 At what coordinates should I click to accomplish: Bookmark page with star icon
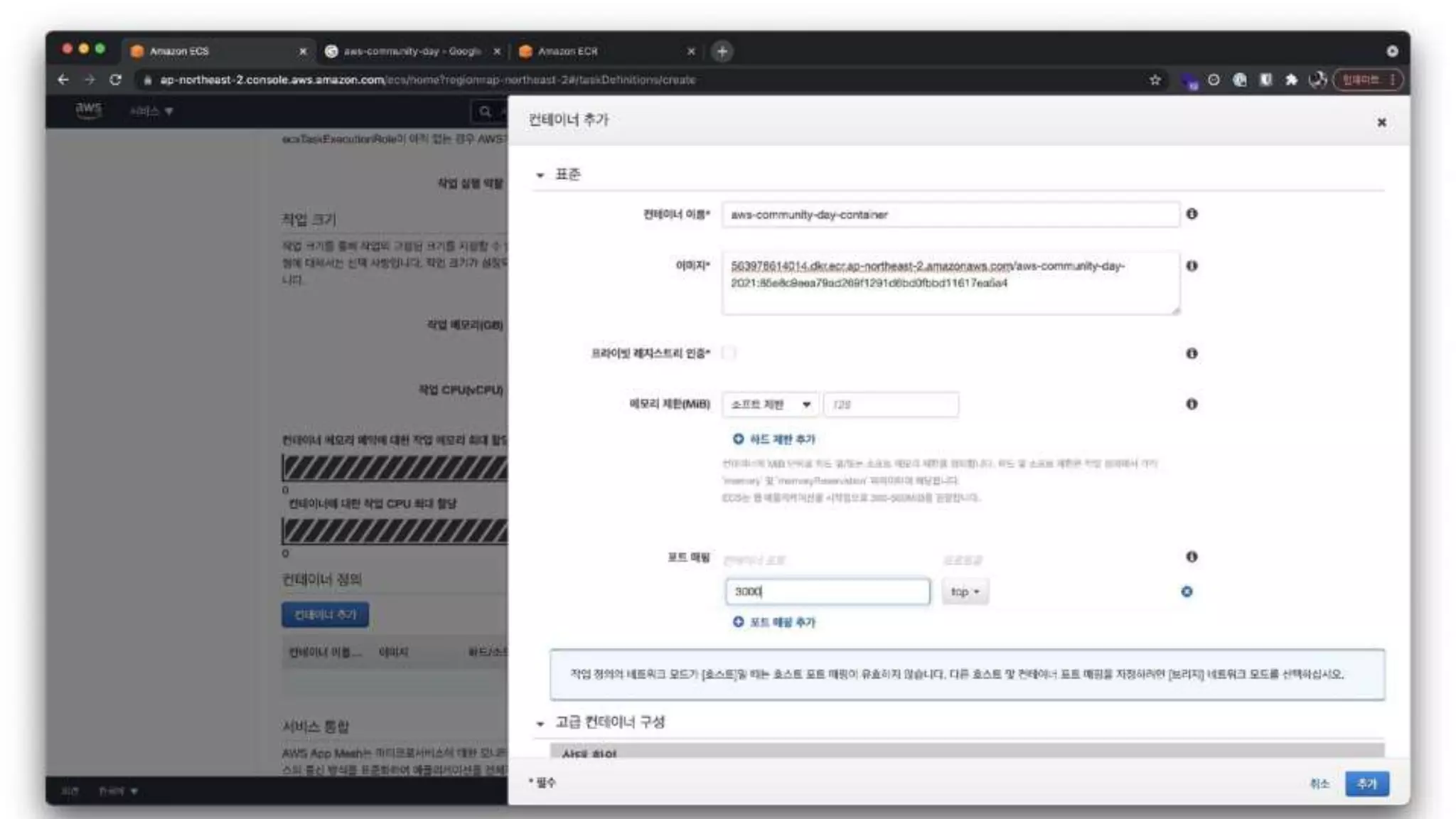point(1155,80)
